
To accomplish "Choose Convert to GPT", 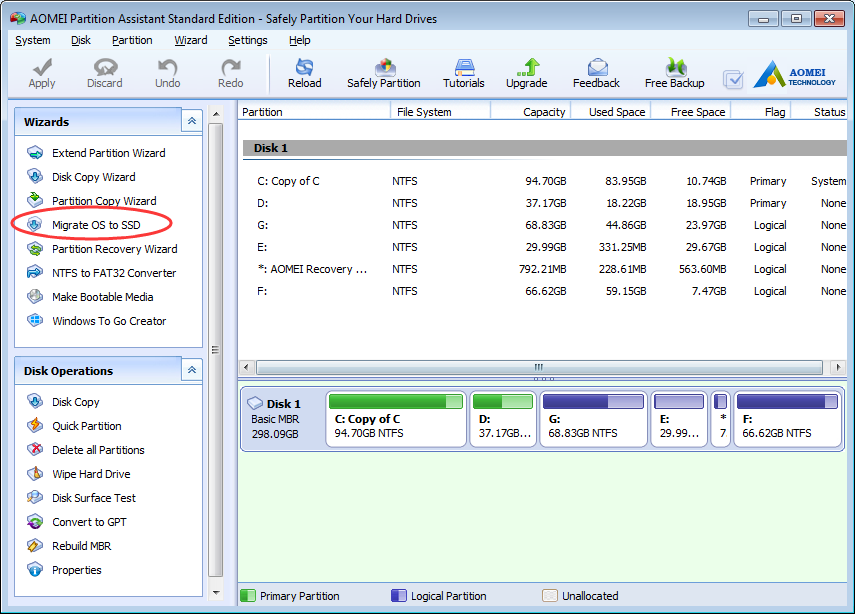I will [76, 522].
